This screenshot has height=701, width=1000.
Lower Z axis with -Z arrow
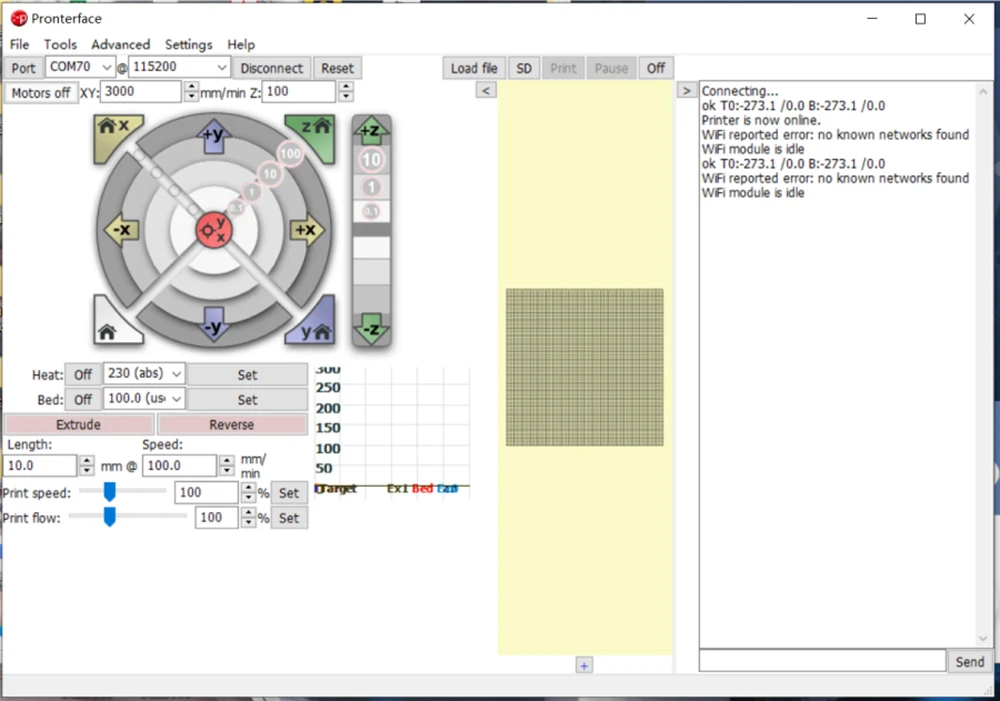370,329
